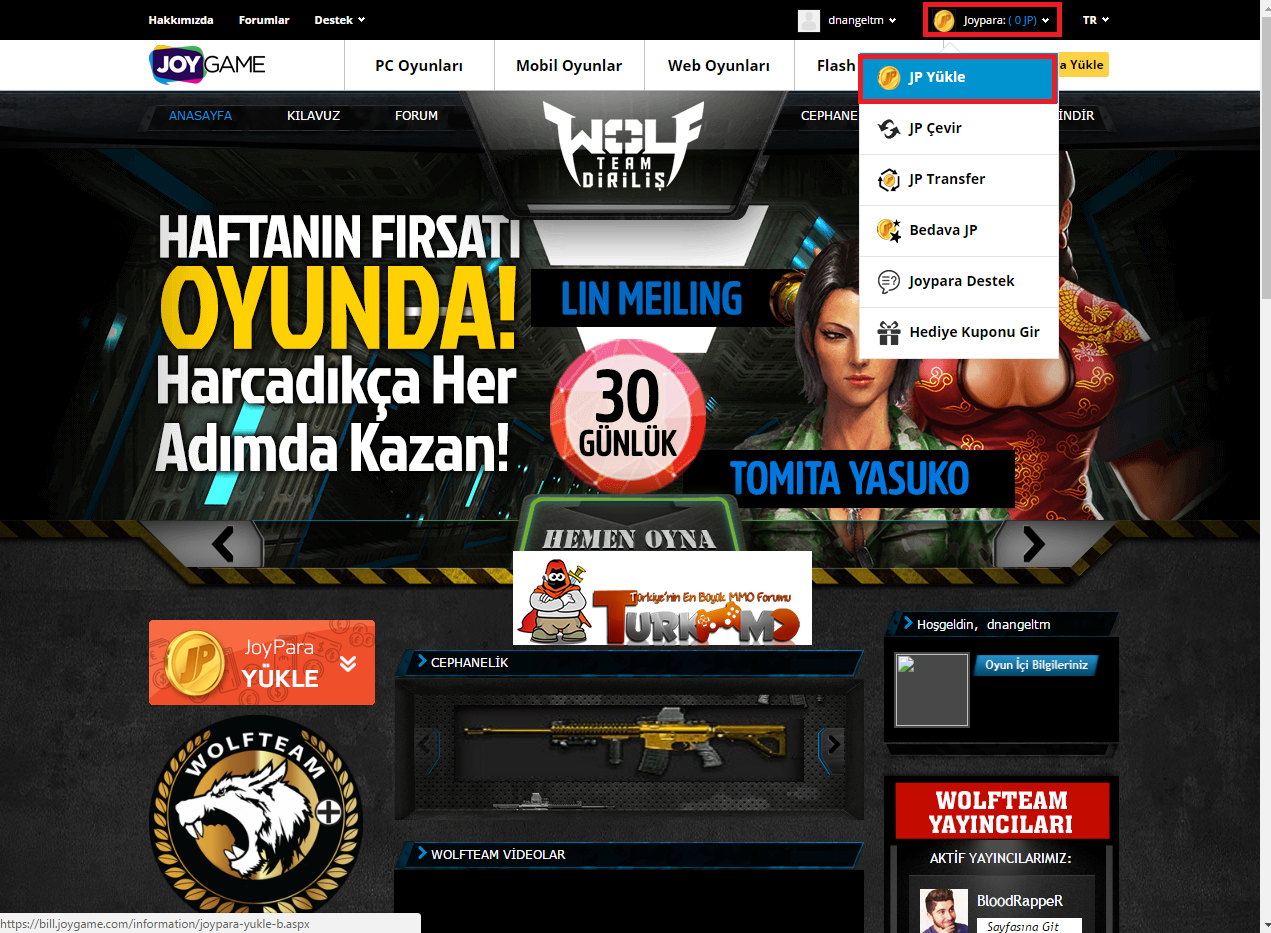Go to next banner slide arrow
This screenshot has width=1271, height=933.
pos(1033,544)
